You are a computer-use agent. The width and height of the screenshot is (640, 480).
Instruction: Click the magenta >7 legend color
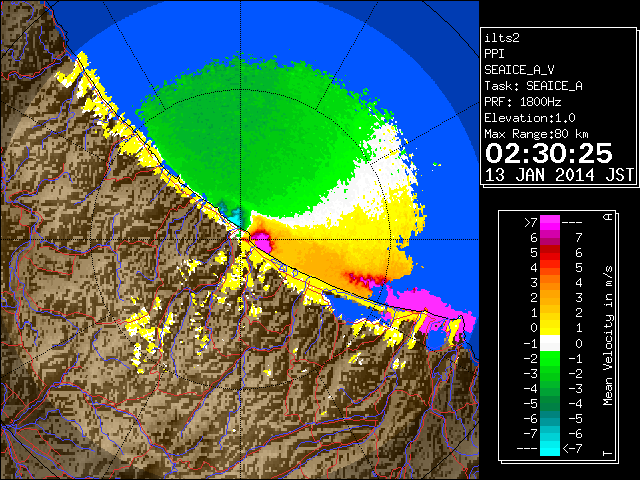coord(550,222)
